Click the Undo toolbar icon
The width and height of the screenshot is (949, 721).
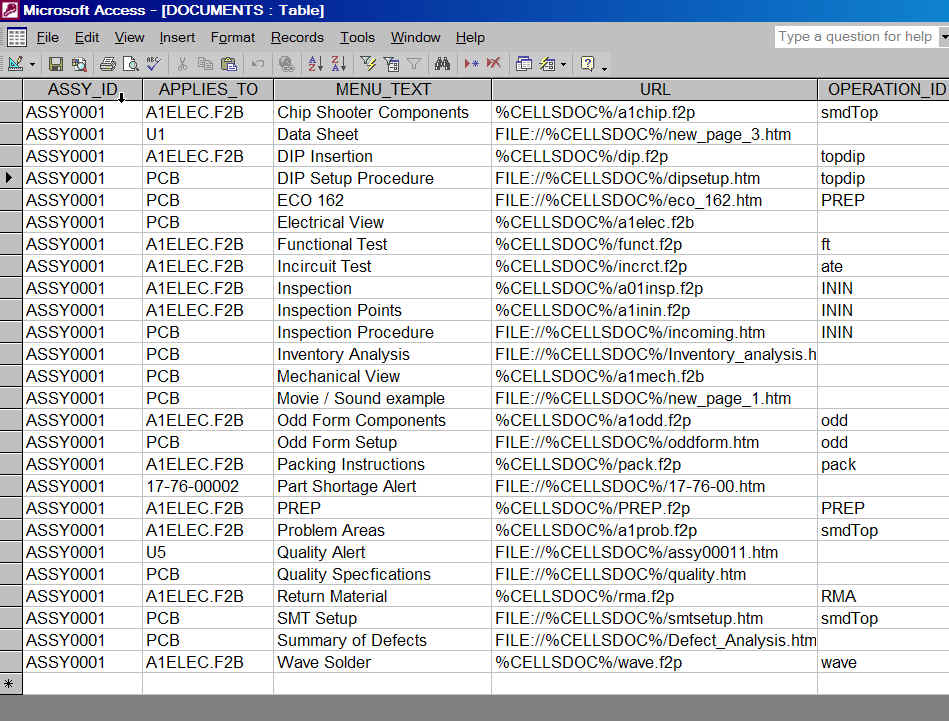(258, 64)
